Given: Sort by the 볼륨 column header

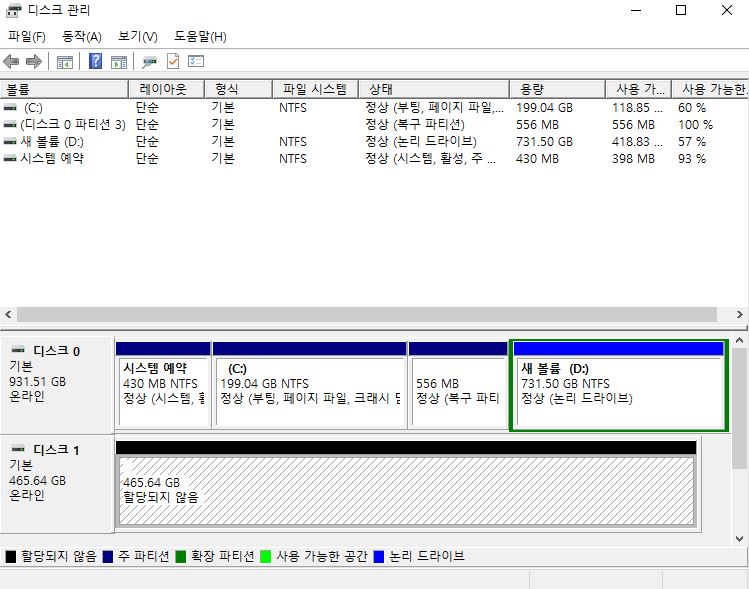Looking at the screenshot, I should (64, 89).
